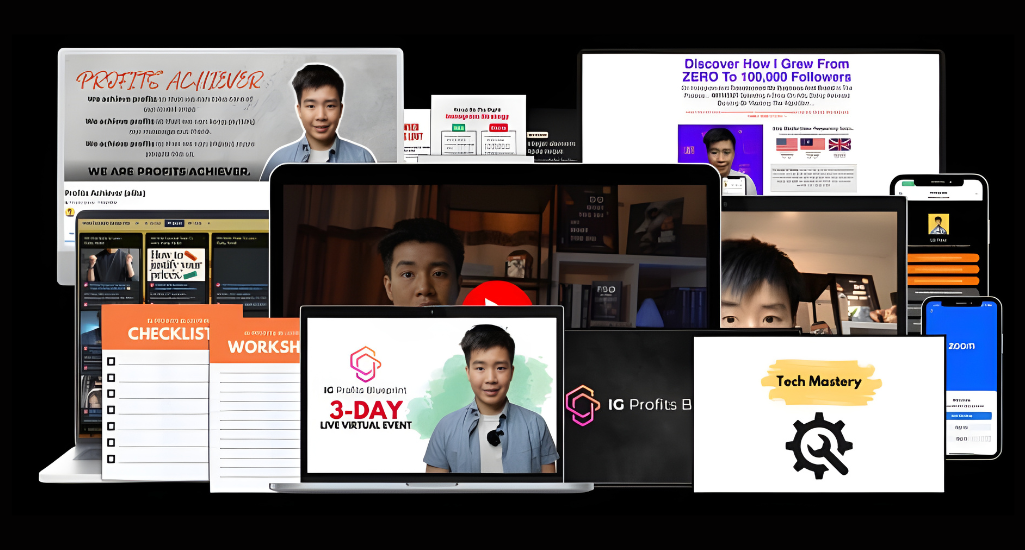1025x550 pixels.
Task: Click the red '3-DAY' text
Action: 366,410
